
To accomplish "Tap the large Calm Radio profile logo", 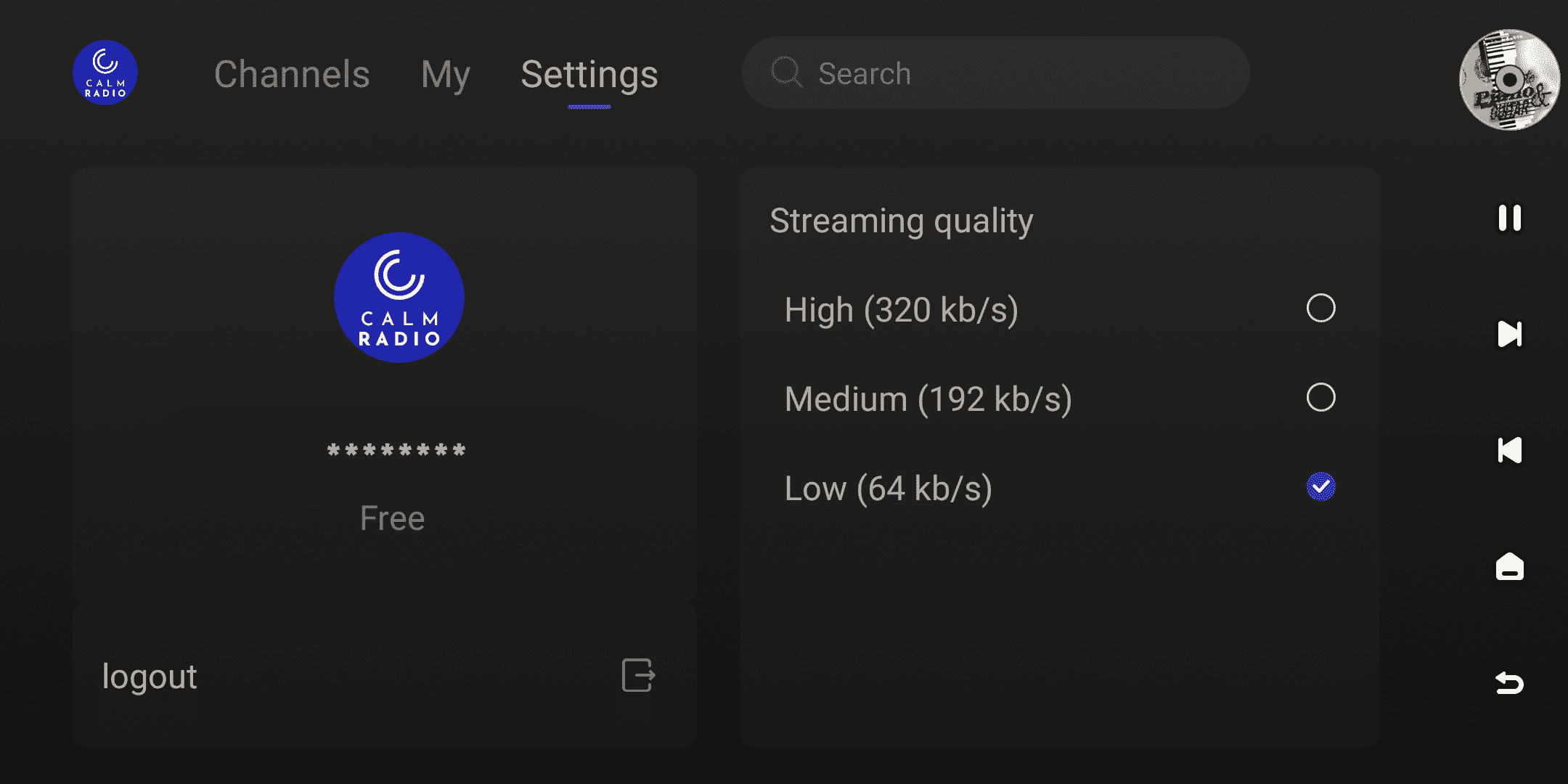I will coord(399,298).
